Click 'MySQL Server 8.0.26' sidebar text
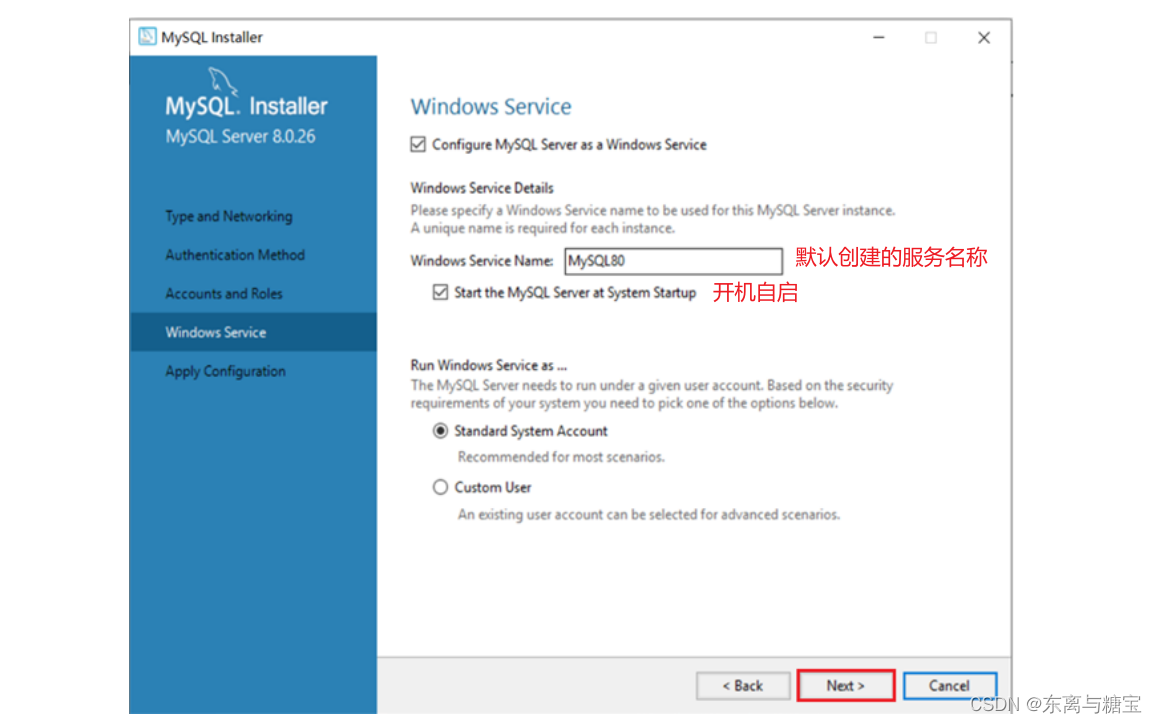Screen dimensions: 1157x723 (x=240, y=136)
